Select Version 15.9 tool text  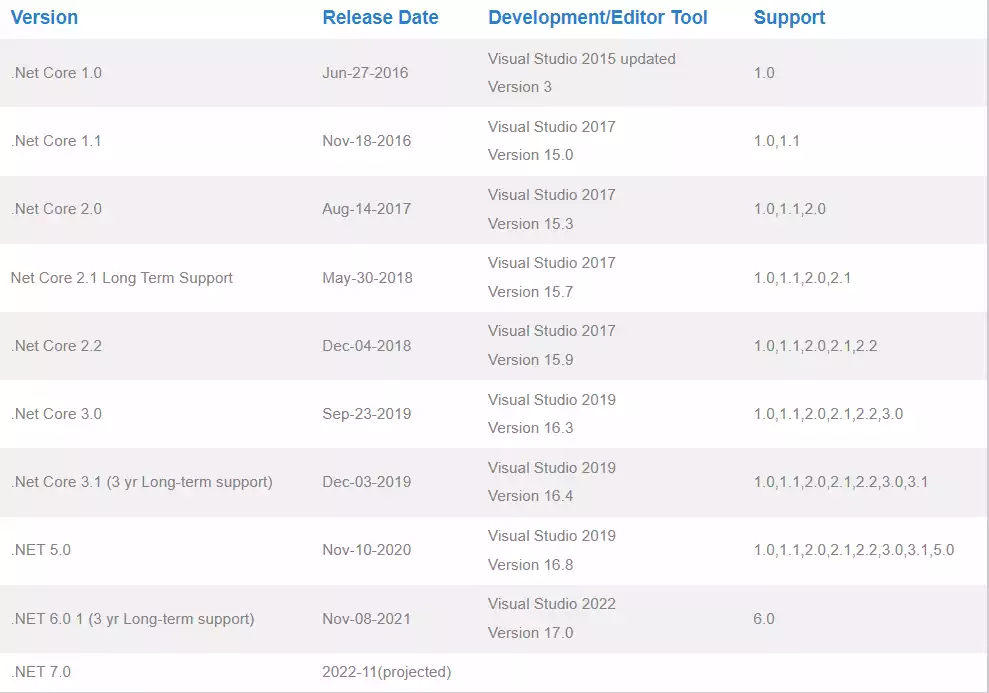[x=530, y=359]
